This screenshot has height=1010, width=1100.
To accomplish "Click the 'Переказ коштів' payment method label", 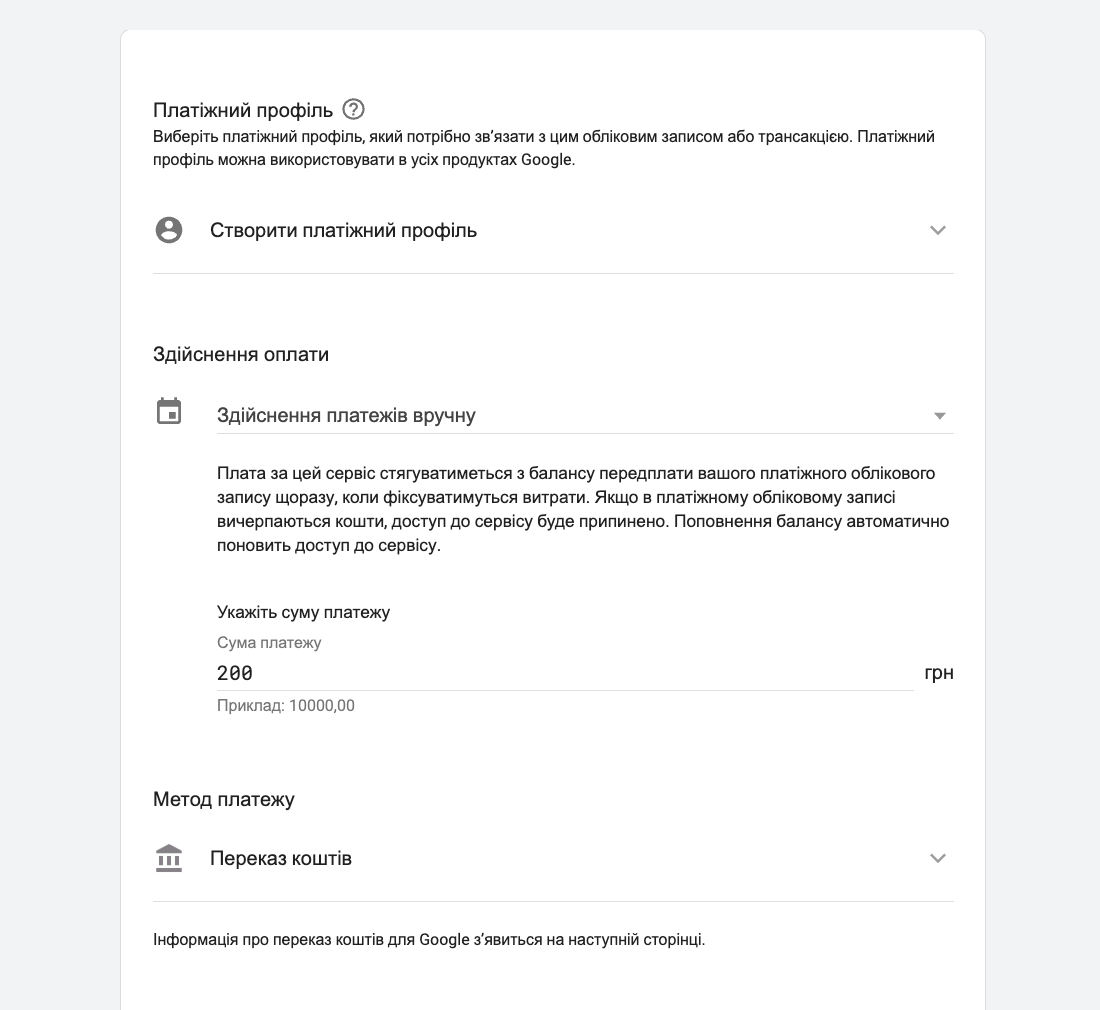I will click(x=281, y=858).
